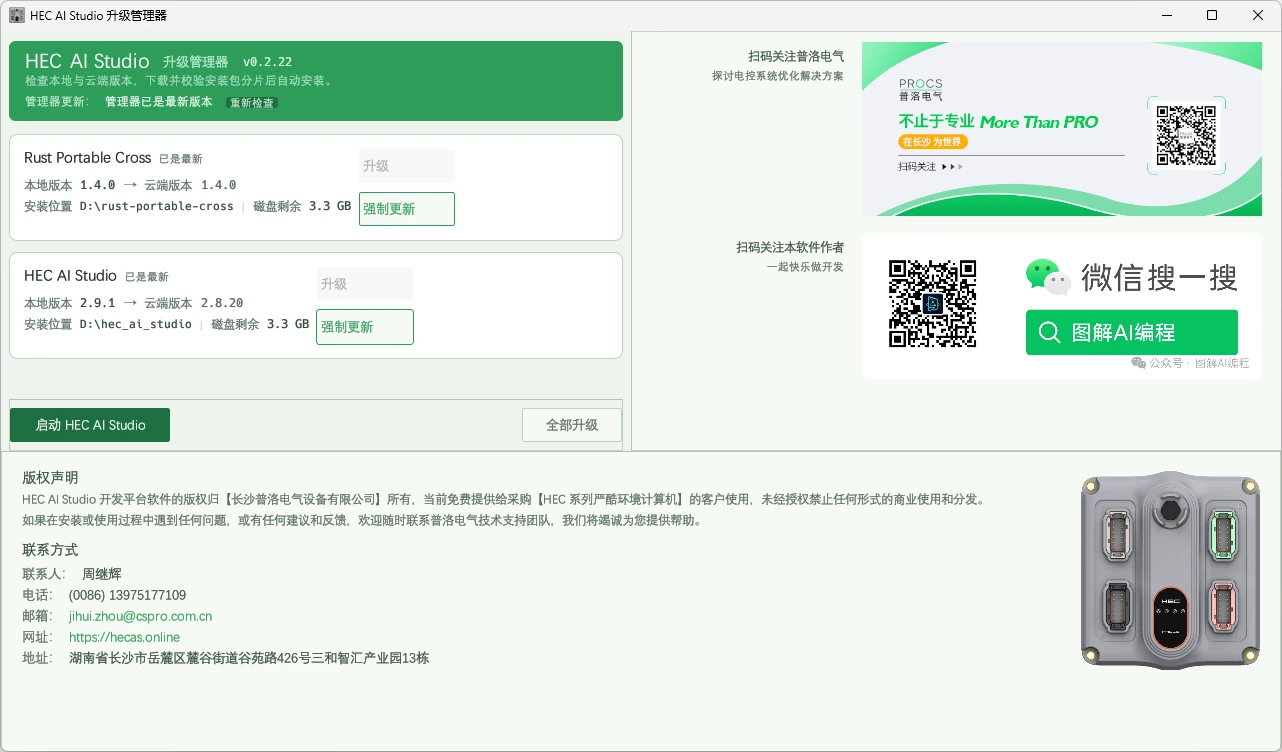The width and height of the screenshot is (1282, 752).
Task: Click the 全部升级 upgrade all button
Action: 572,425
